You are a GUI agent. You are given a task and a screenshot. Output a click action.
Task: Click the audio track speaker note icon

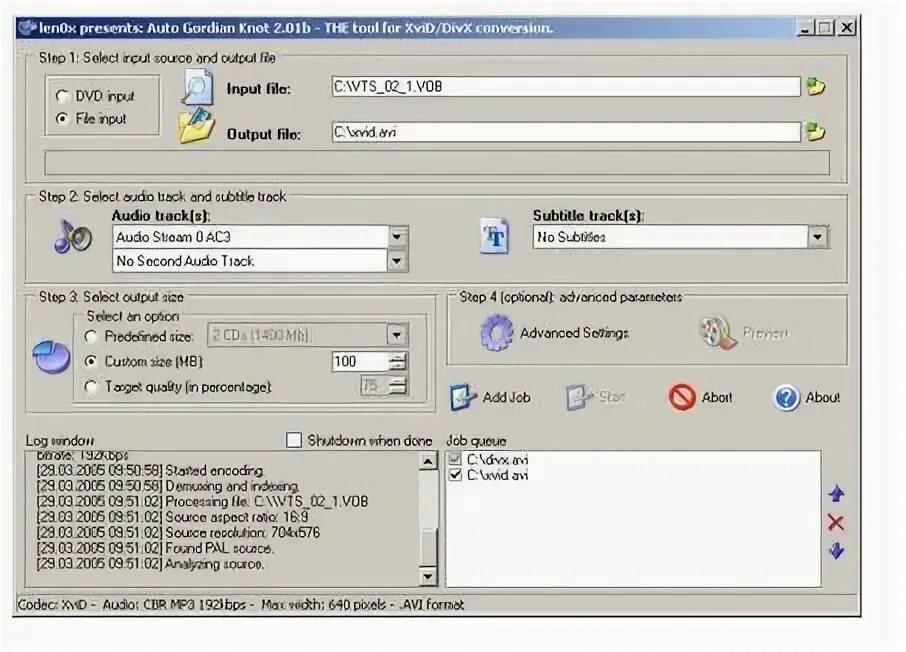point(73,237)
